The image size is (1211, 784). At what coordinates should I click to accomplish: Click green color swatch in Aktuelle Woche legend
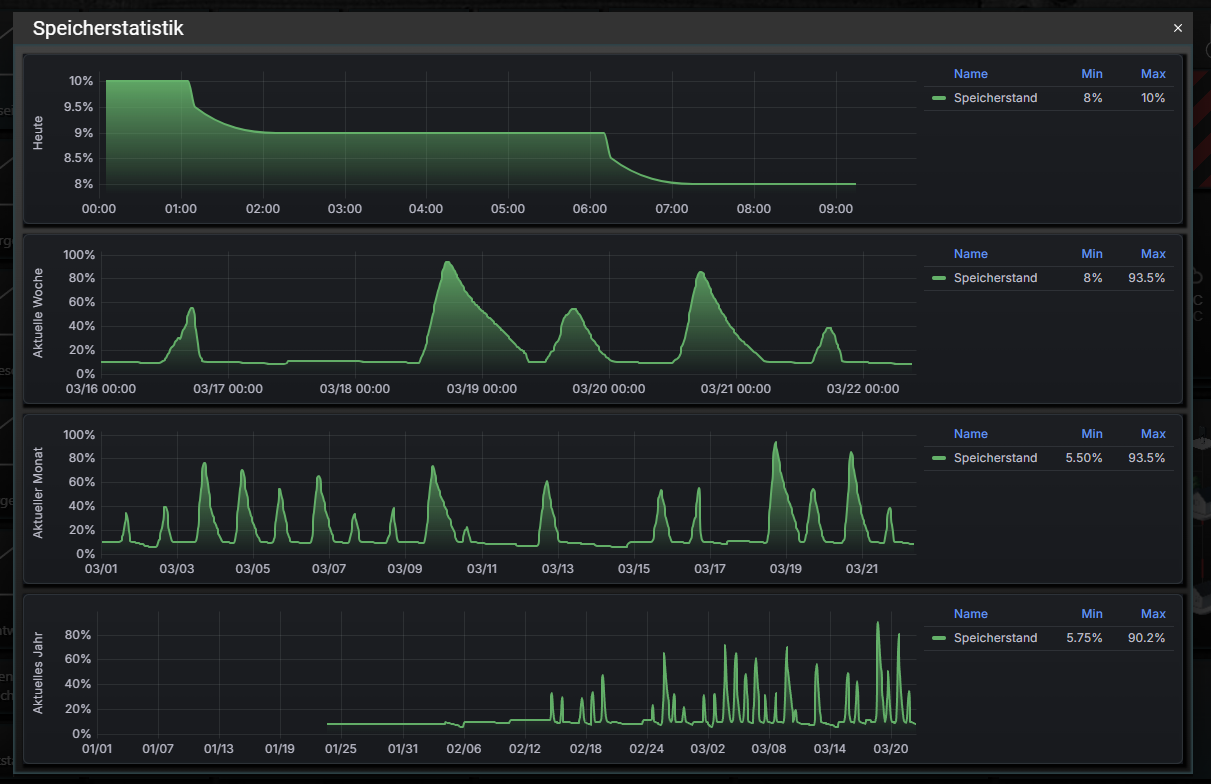(938, 278)
